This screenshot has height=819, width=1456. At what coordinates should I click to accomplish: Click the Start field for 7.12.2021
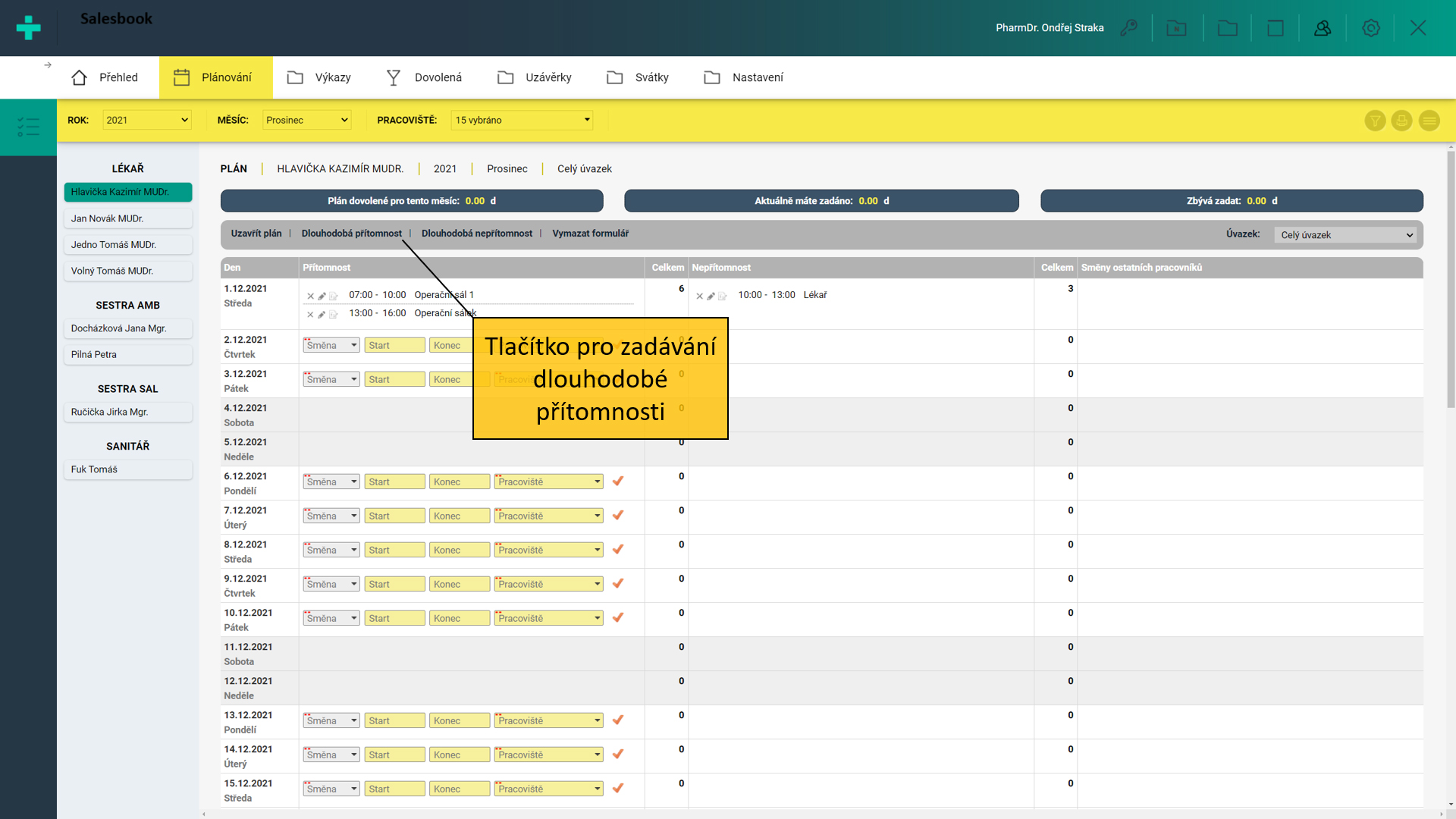coord(394,516)
